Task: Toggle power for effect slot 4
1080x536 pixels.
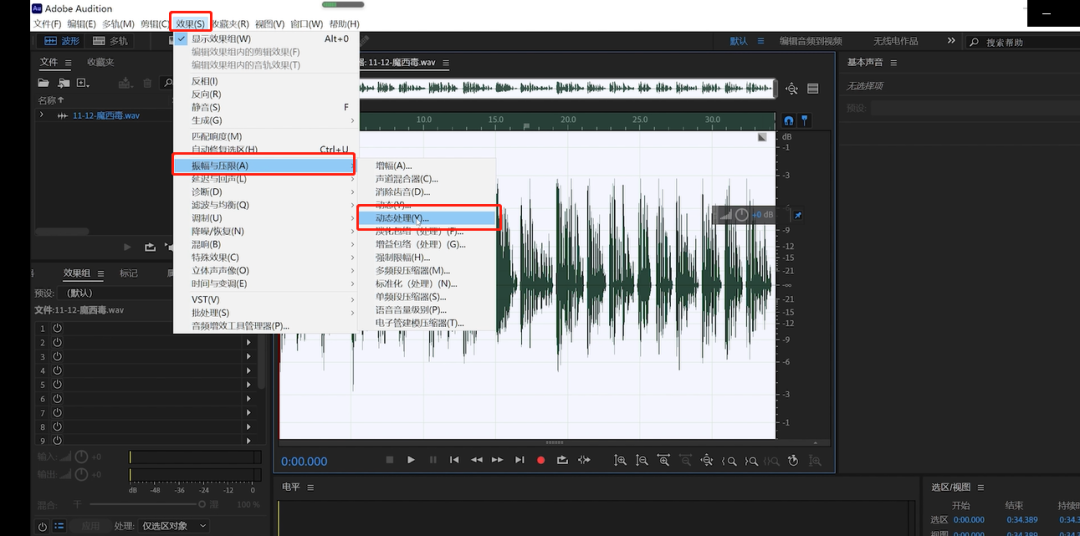Action: 57,371
